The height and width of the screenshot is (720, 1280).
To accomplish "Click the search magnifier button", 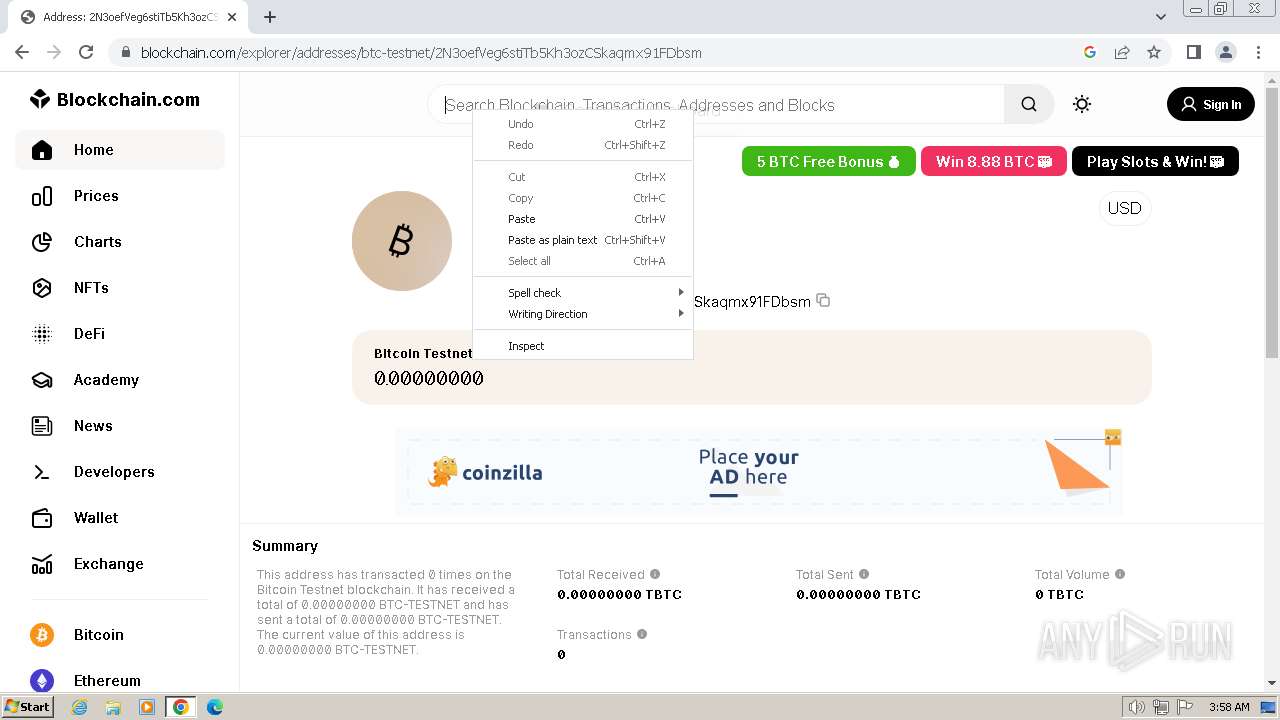I will click(x=1029, y=104).
